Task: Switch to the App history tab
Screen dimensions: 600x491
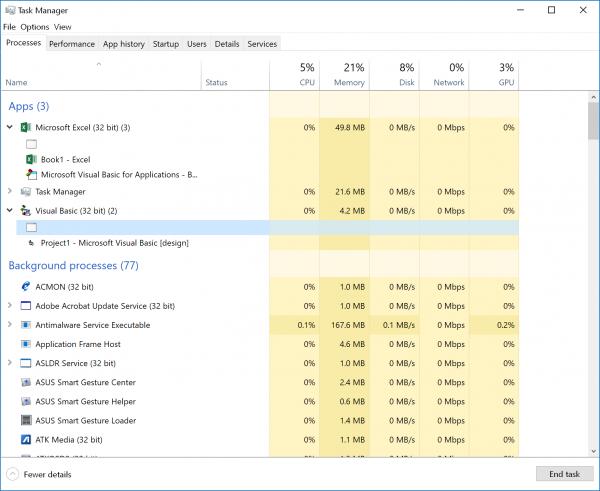Action: [124, 44]
